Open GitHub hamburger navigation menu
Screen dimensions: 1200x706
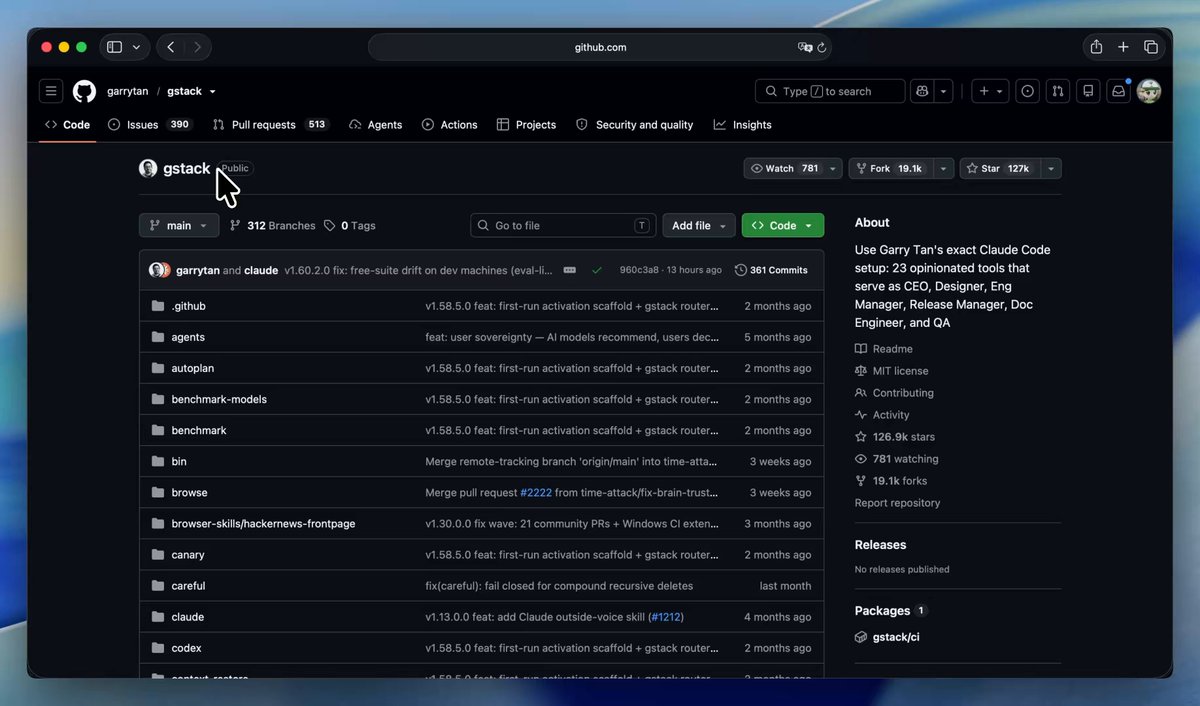pos(51,91)
